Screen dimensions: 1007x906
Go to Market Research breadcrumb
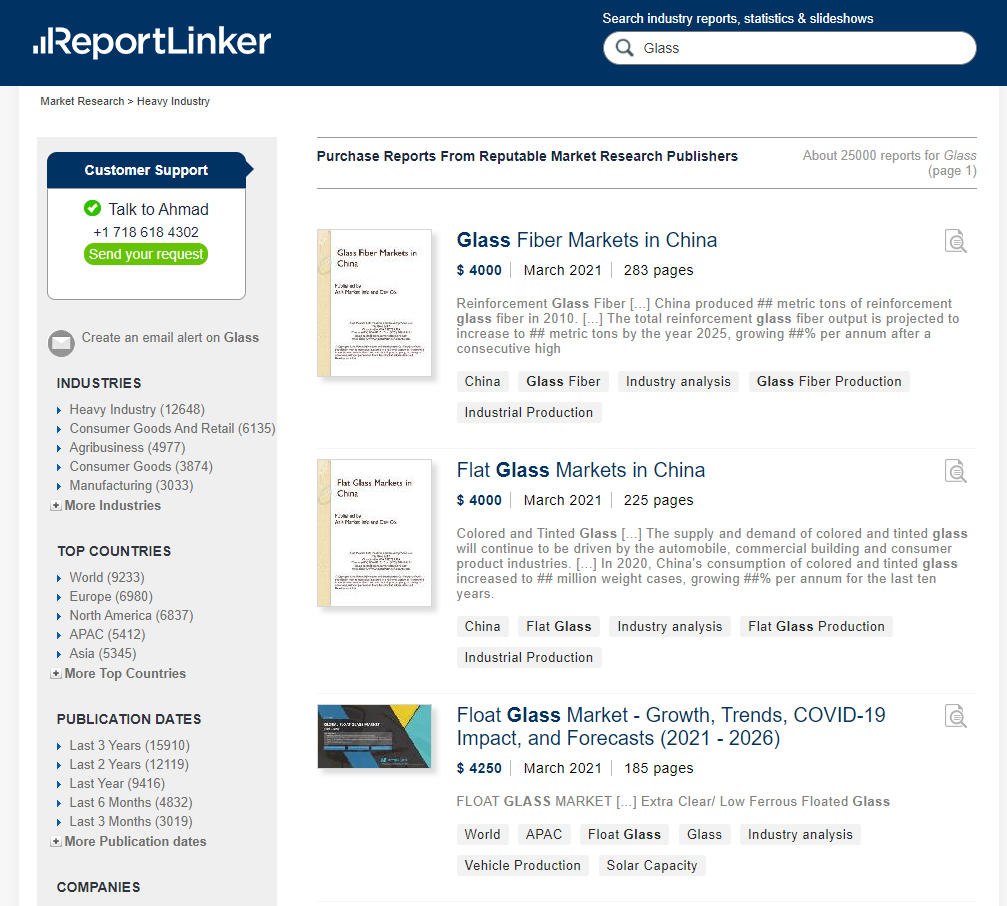[82, 101]
